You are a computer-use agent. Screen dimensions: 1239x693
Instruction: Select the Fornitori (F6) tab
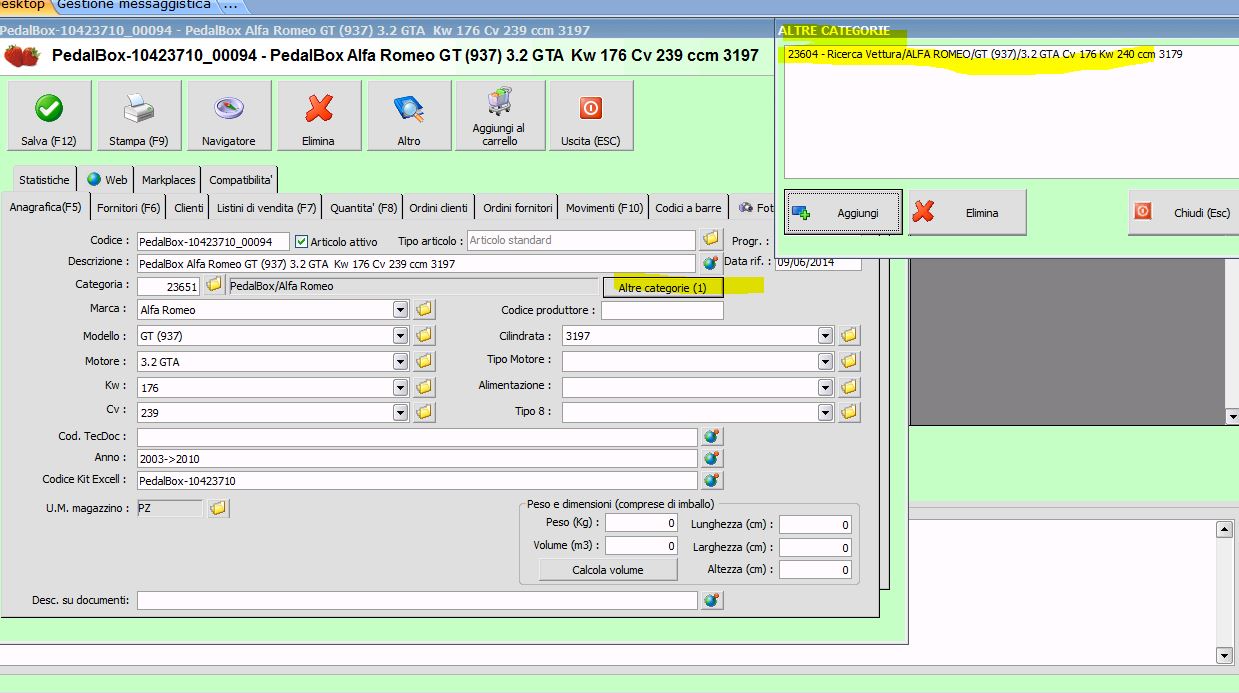click(x=129, y=208)
